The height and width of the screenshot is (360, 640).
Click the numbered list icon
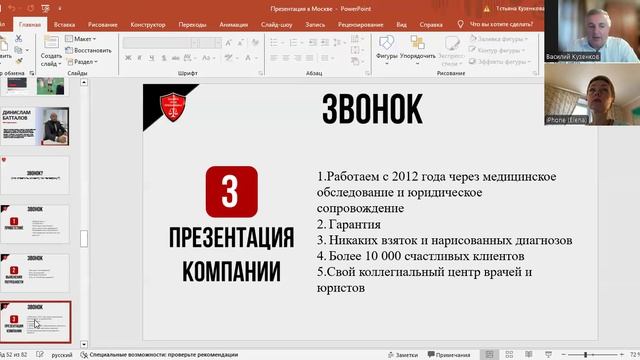293,42
